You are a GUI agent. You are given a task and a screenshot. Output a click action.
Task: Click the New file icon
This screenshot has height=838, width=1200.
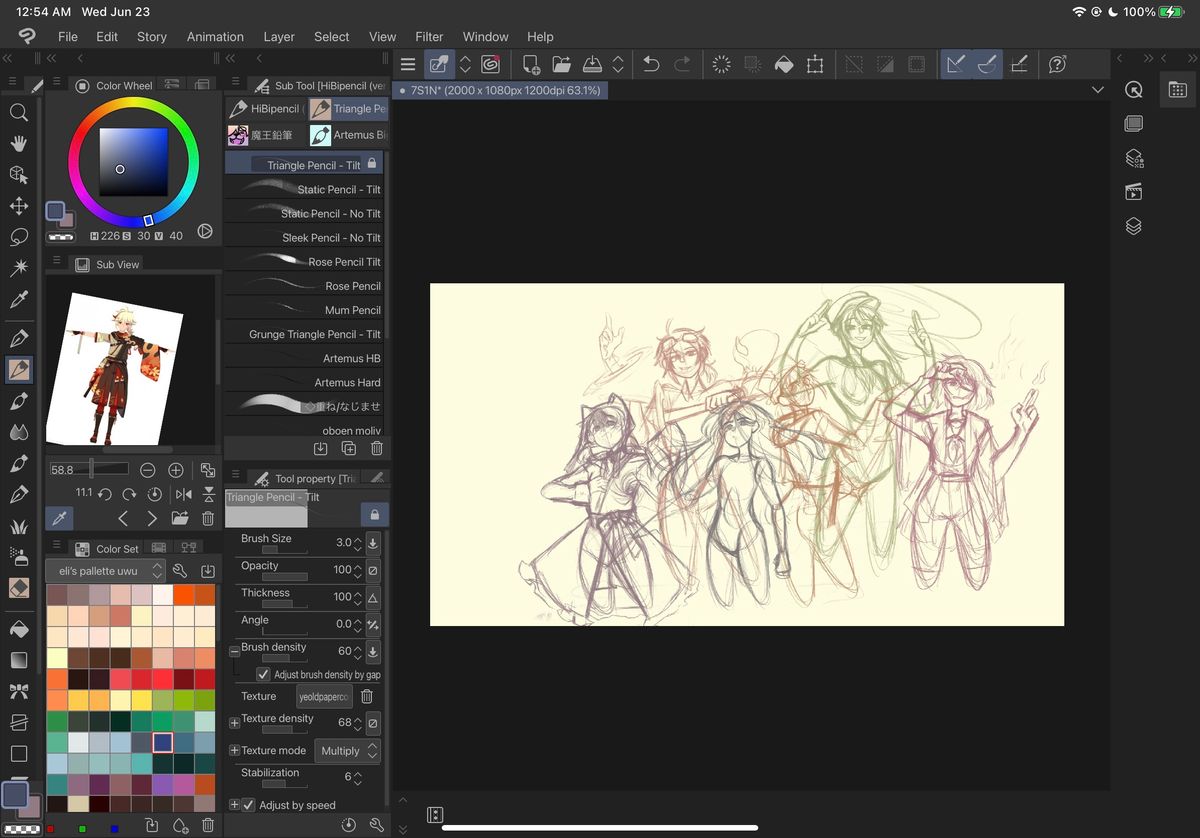click(531, 64)
